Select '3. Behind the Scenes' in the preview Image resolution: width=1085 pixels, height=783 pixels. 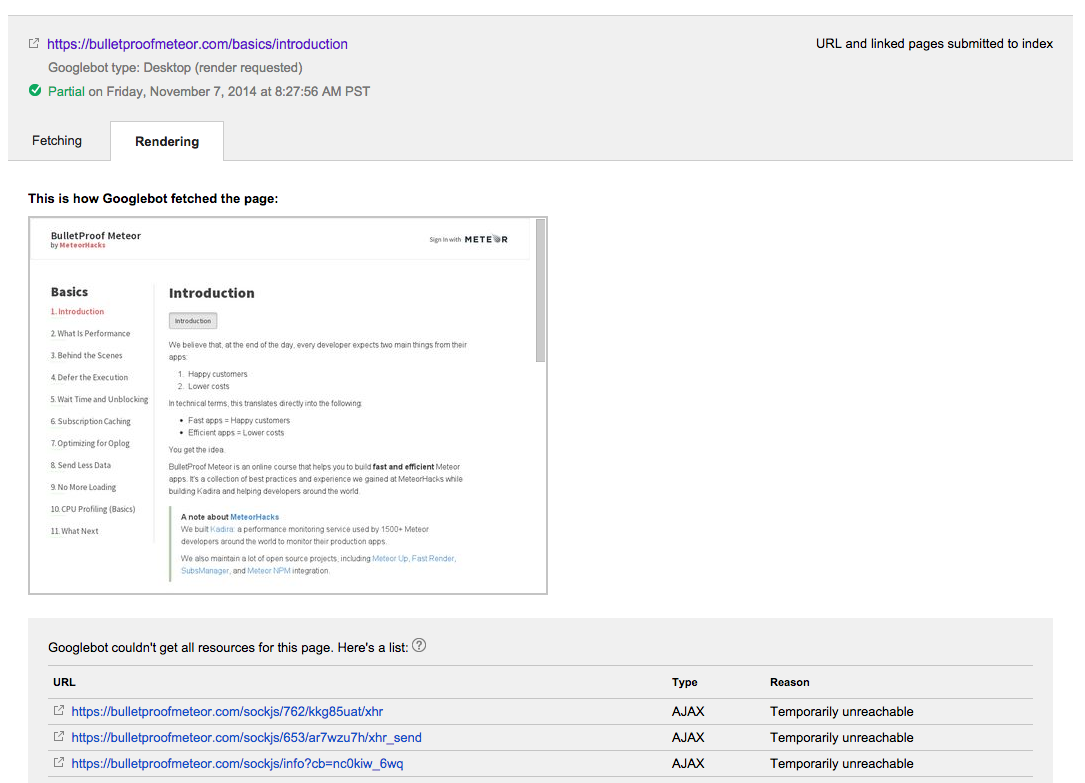point(86,356)
